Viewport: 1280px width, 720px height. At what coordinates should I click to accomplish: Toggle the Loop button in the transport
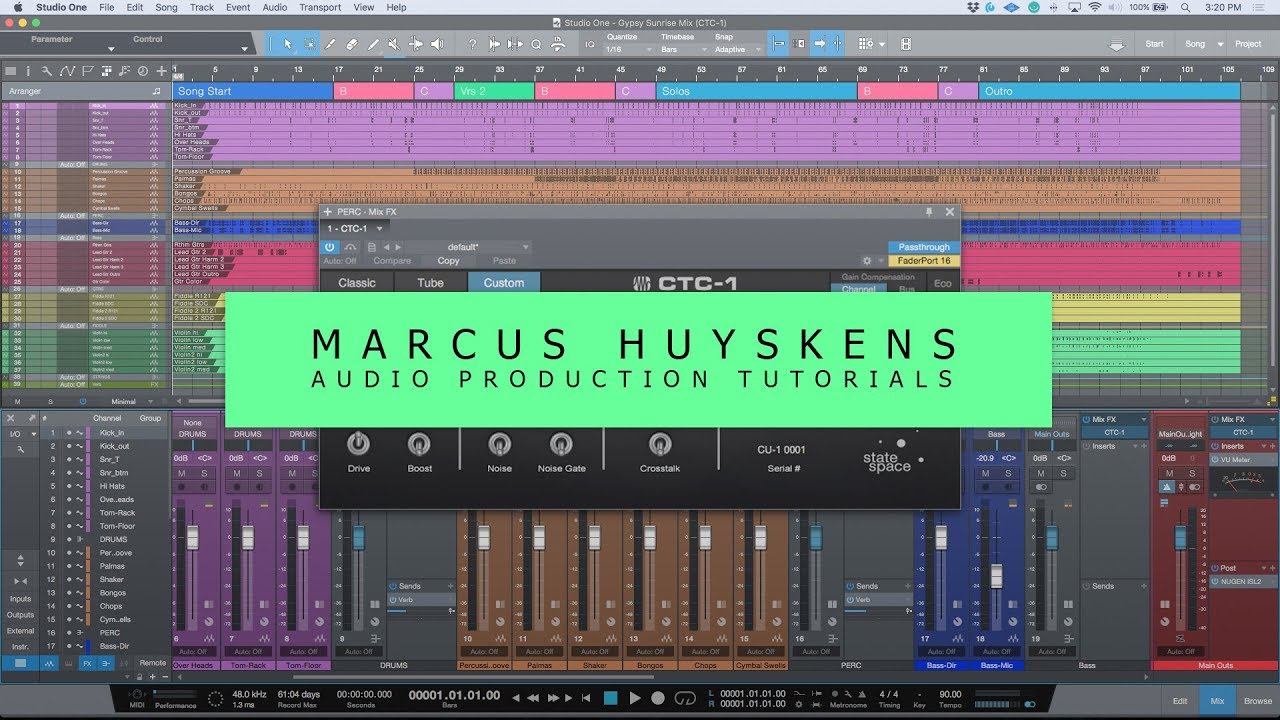pos(686,698)
